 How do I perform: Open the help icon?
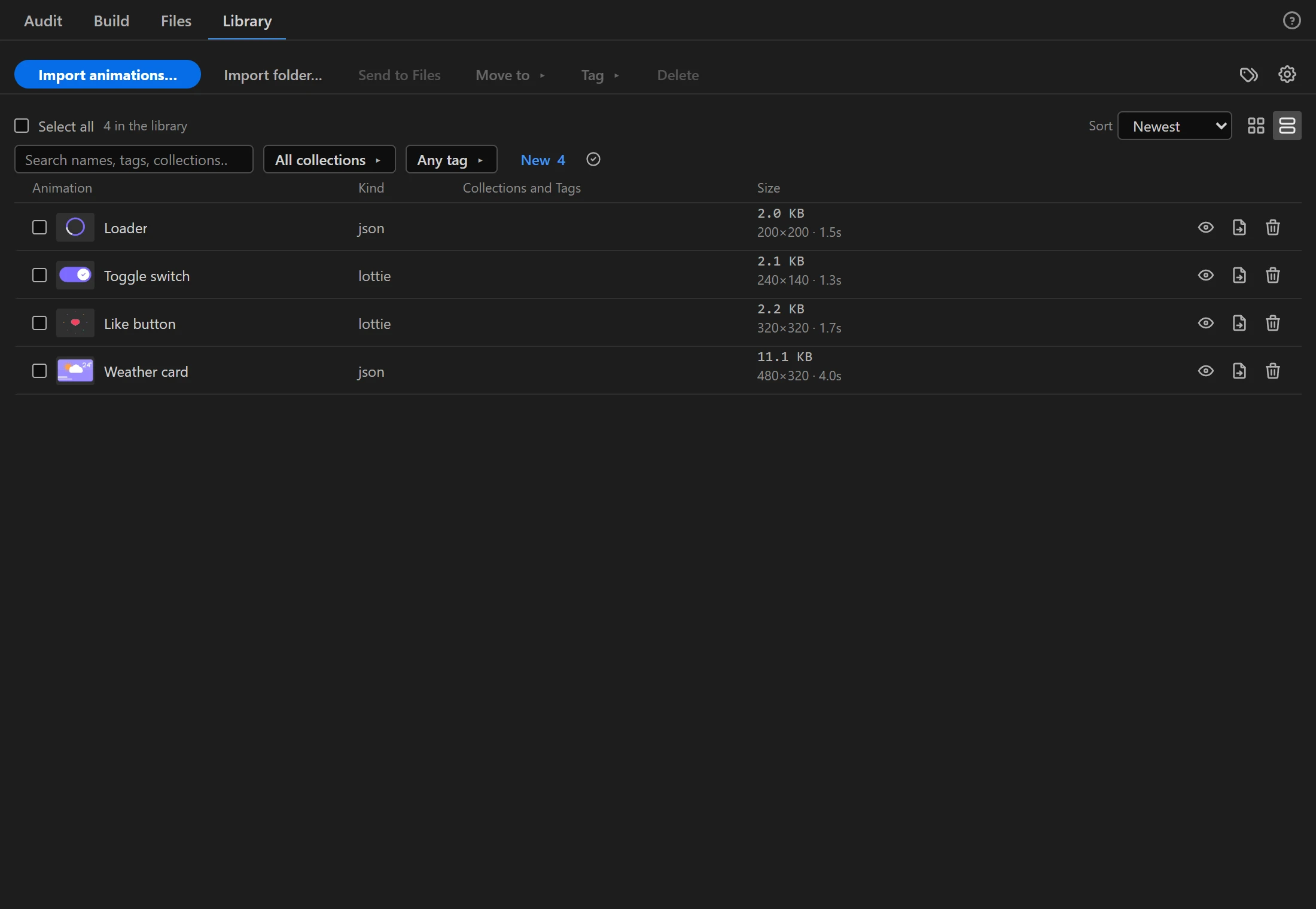pos(1291,21)
